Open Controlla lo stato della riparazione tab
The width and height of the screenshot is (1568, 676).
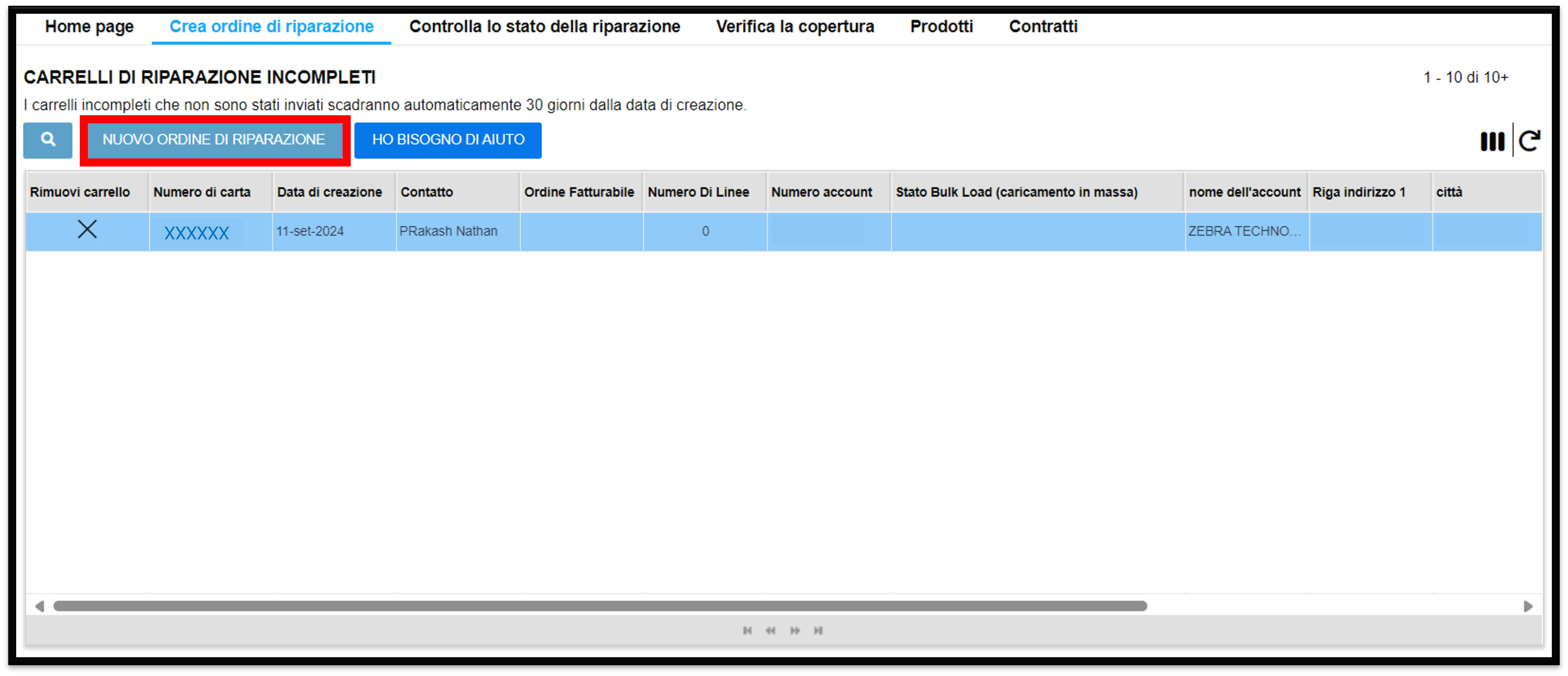pyautogui.click(x=545, y=27)
